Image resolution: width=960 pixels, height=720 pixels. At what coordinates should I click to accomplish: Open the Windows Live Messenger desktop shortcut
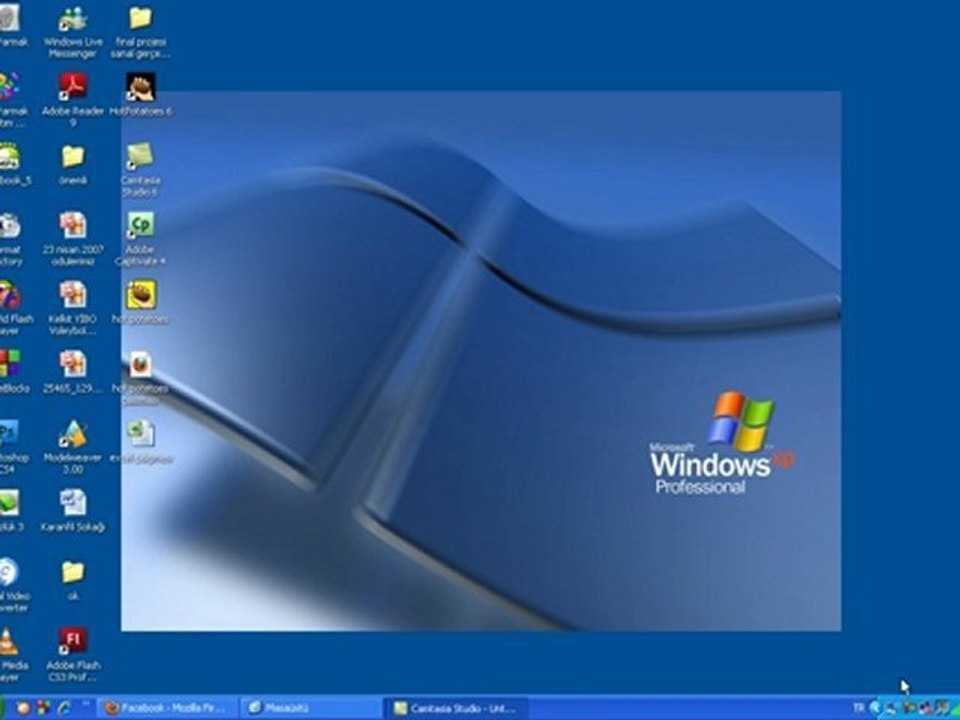coord(73,32)
